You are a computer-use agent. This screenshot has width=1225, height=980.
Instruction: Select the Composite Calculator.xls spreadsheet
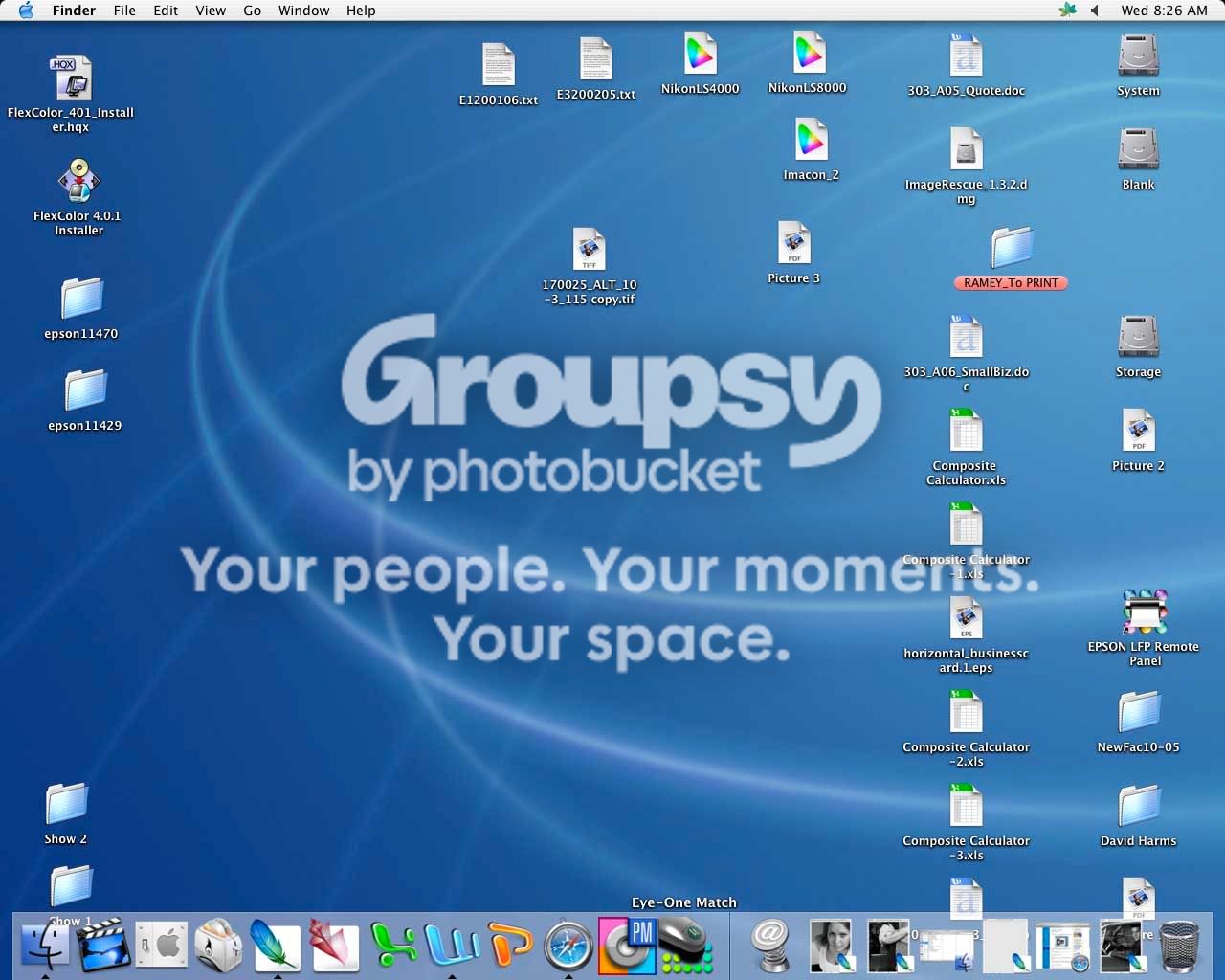966,431
